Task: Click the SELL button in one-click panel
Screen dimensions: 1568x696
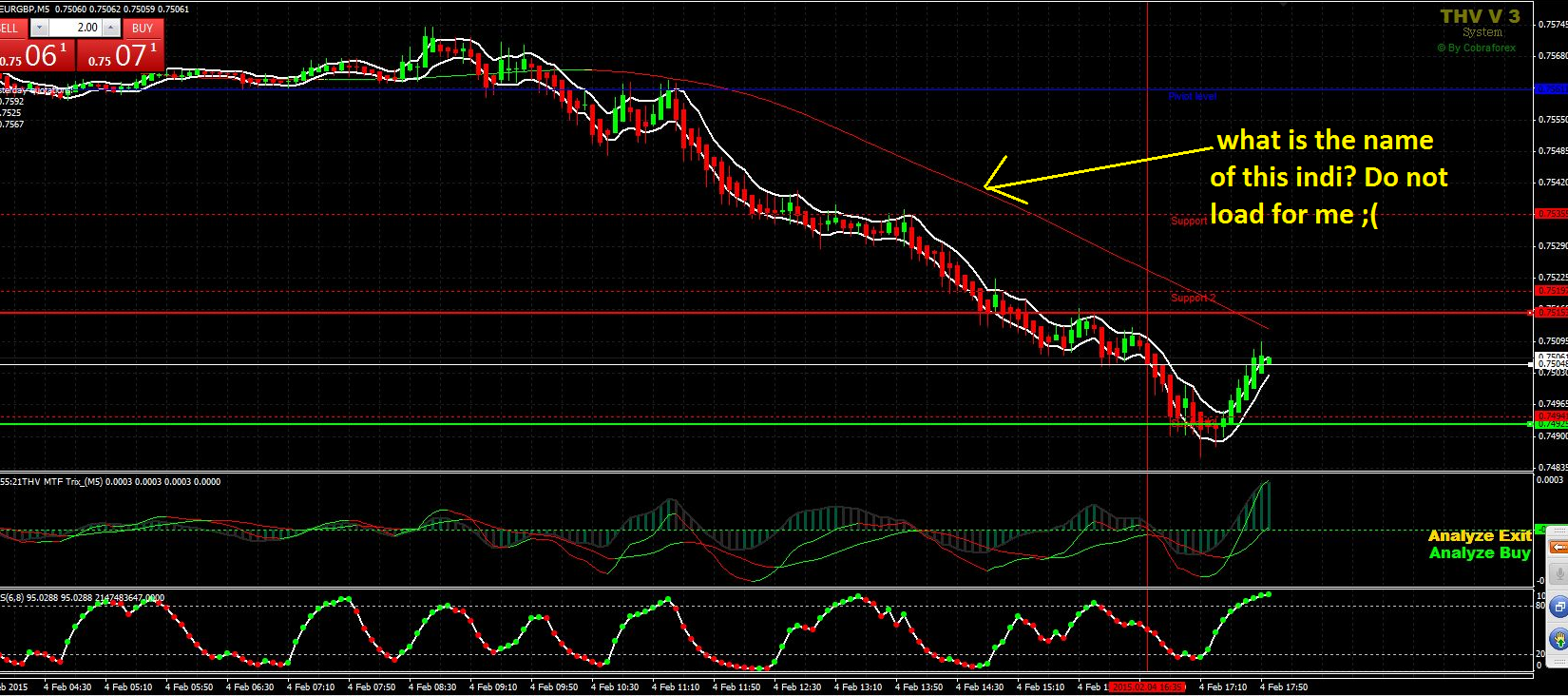Action: [11, 29]
